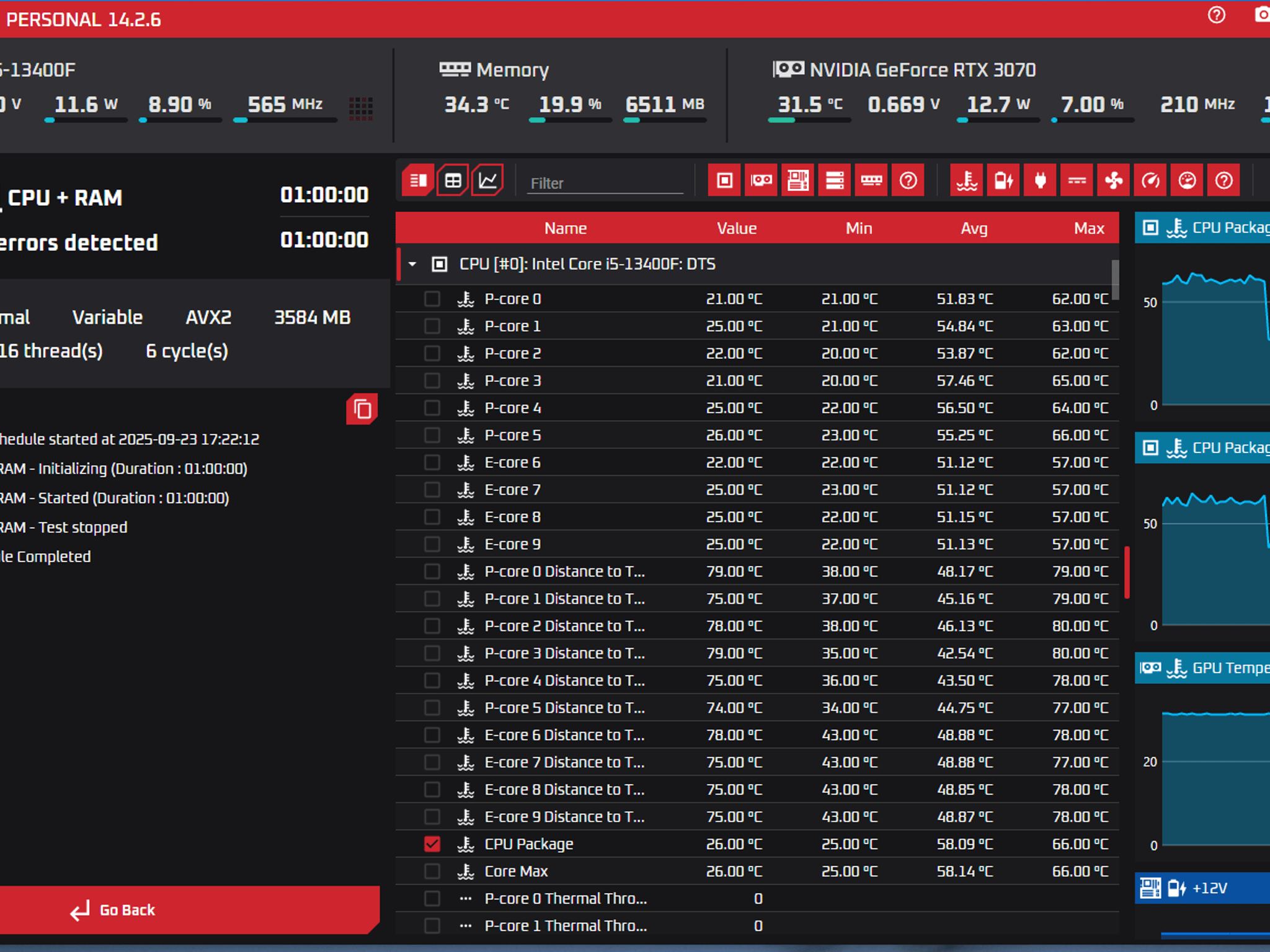Click the unknown-device filter question mark icon

(x=908, y=180)
